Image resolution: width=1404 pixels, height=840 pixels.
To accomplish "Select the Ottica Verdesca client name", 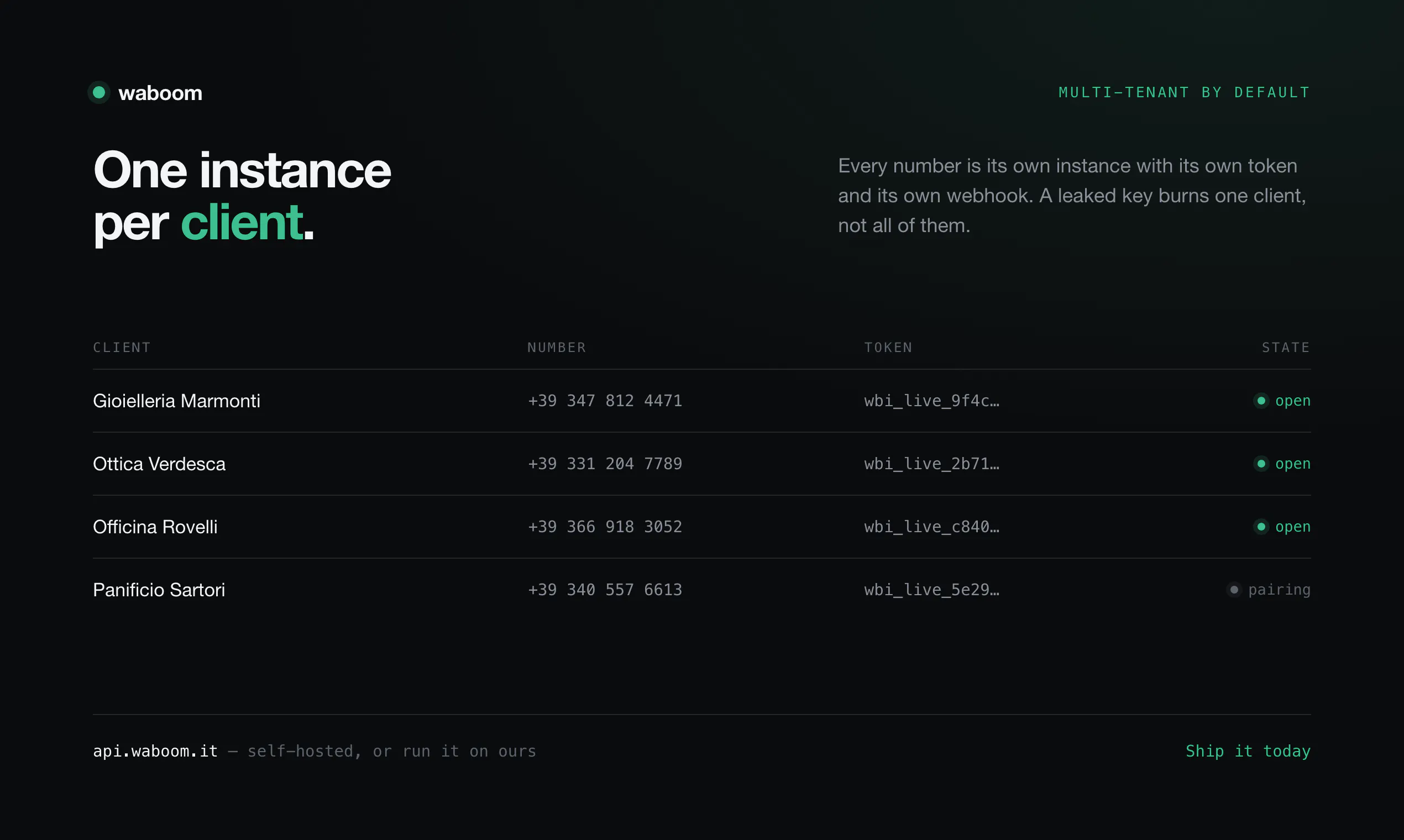I will [x=159, y=464].
